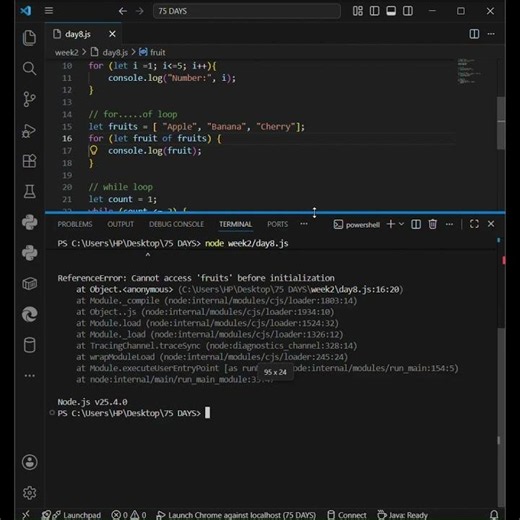Viewport: 520px width, 520px height.
Task: Open the container box icon view
Action: tap(29, 284)
